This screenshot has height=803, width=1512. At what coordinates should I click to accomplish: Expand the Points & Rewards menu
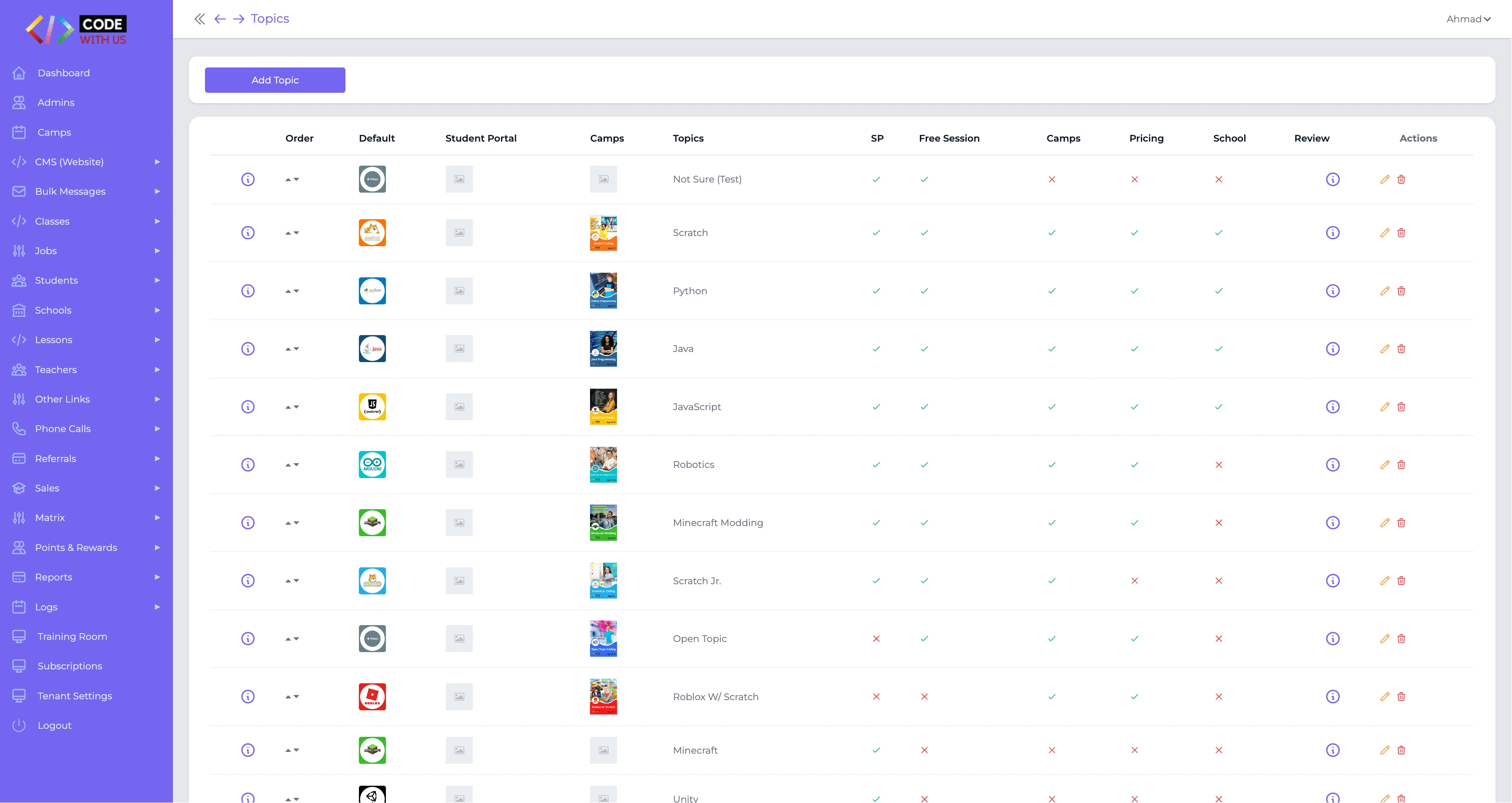coord(86,547)
